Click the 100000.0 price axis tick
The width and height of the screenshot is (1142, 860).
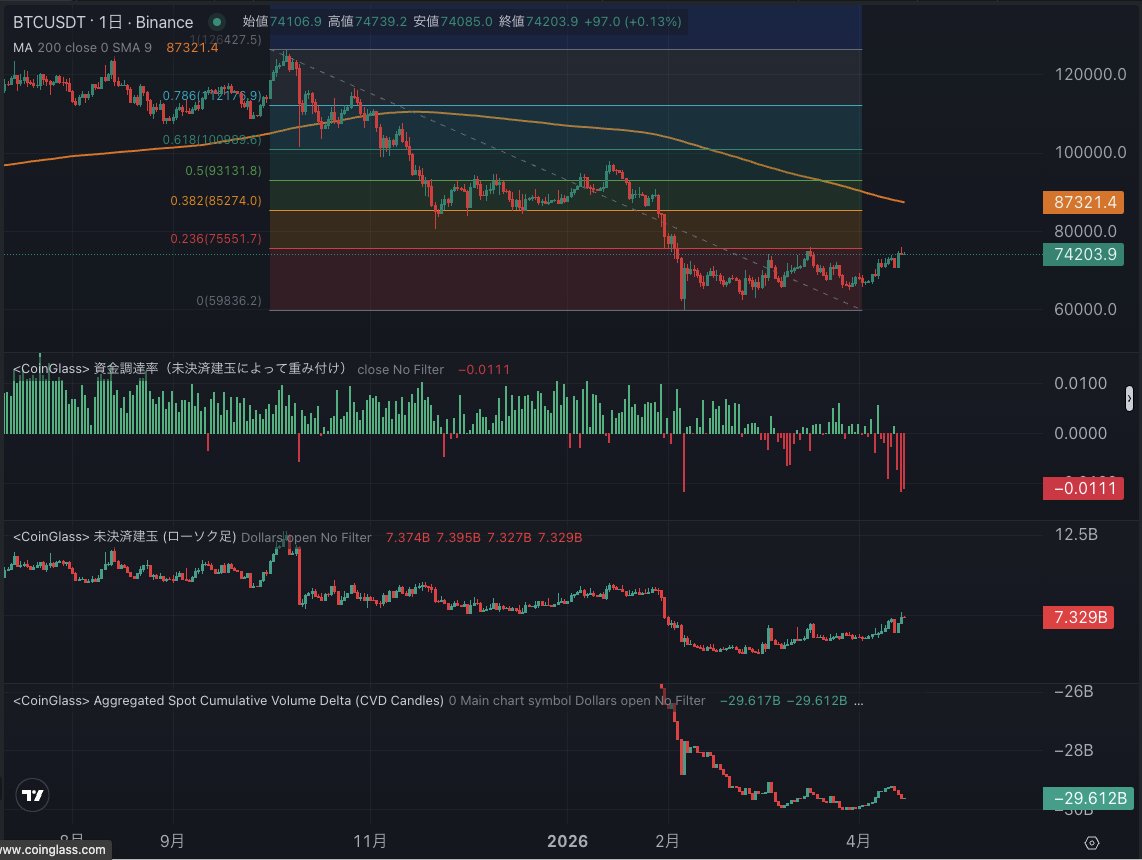[1090, 152]
